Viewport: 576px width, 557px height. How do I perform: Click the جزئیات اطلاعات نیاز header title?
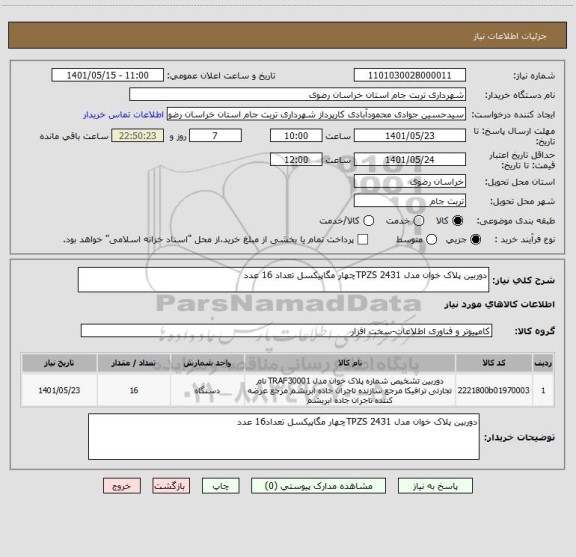pos(510,36)
